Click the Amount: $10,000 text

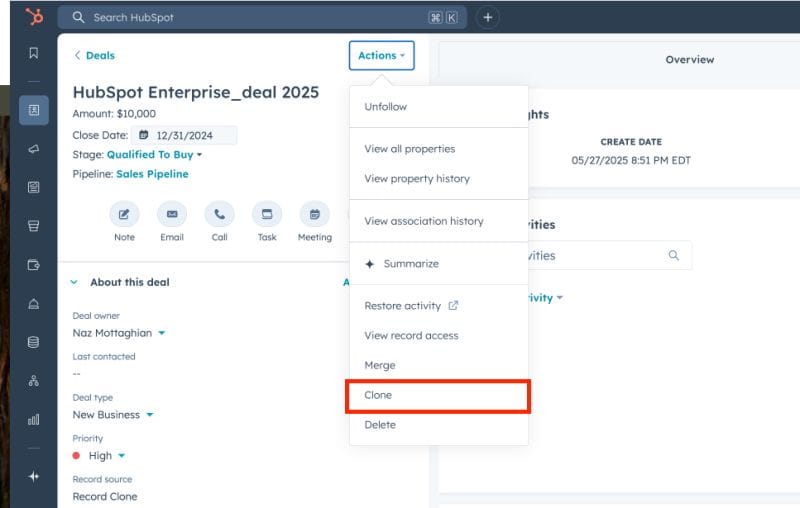click(114, 114)
